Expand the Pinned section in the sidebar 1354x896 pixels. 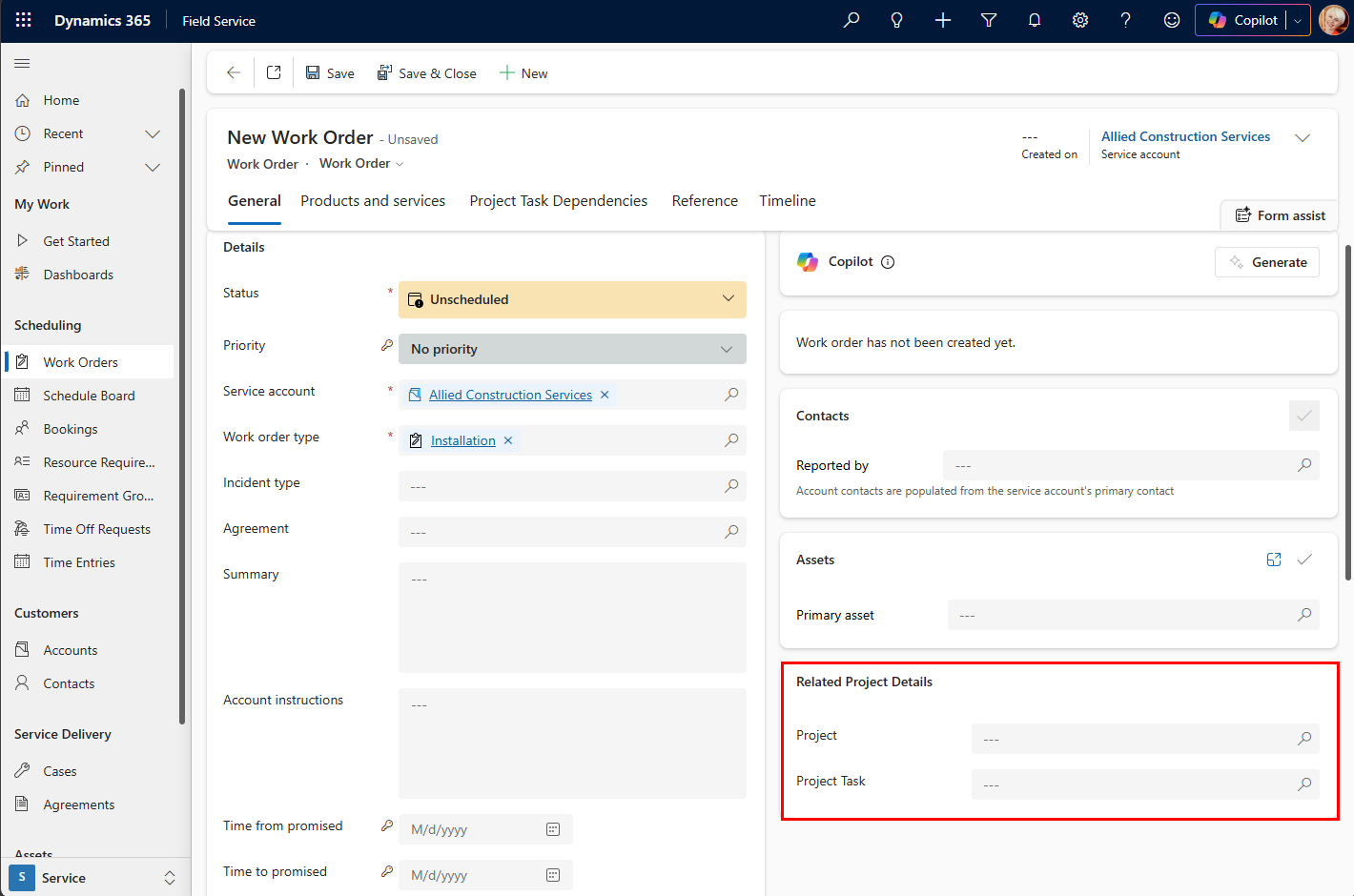153,167
